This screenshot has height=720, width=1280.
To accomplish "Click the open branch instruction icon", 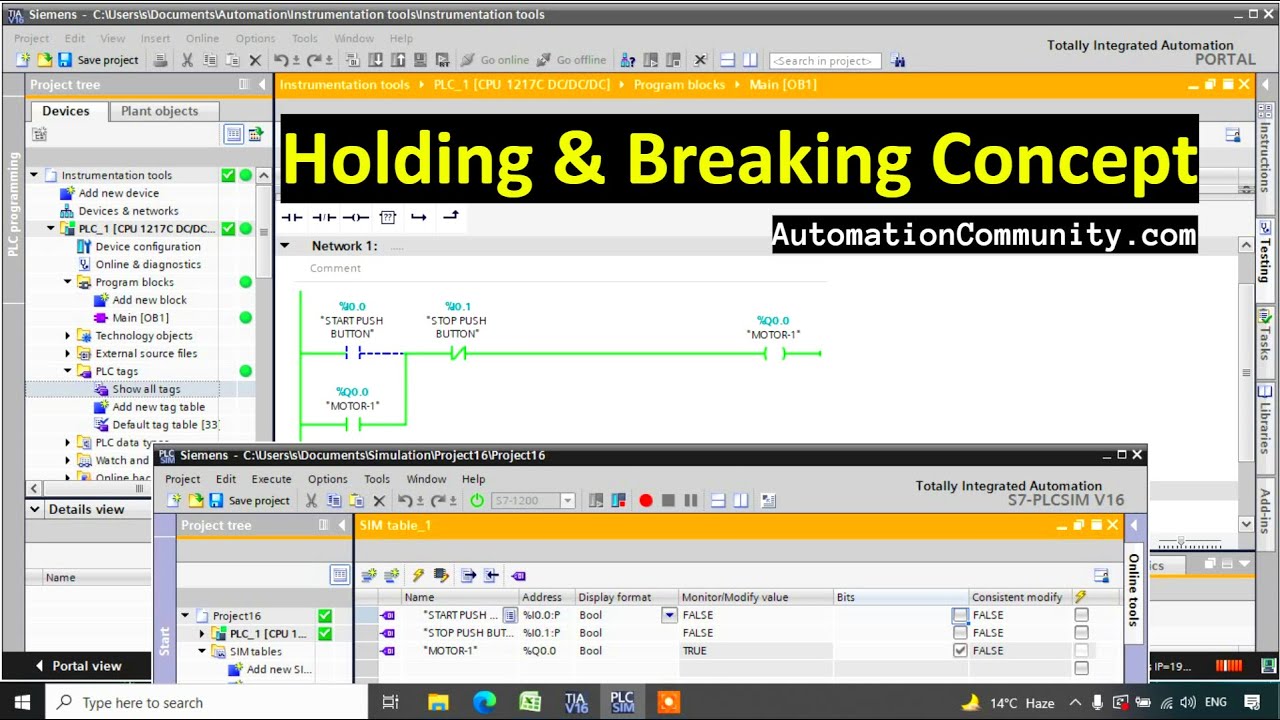I will pyautogui.click(x=419, y=217).
